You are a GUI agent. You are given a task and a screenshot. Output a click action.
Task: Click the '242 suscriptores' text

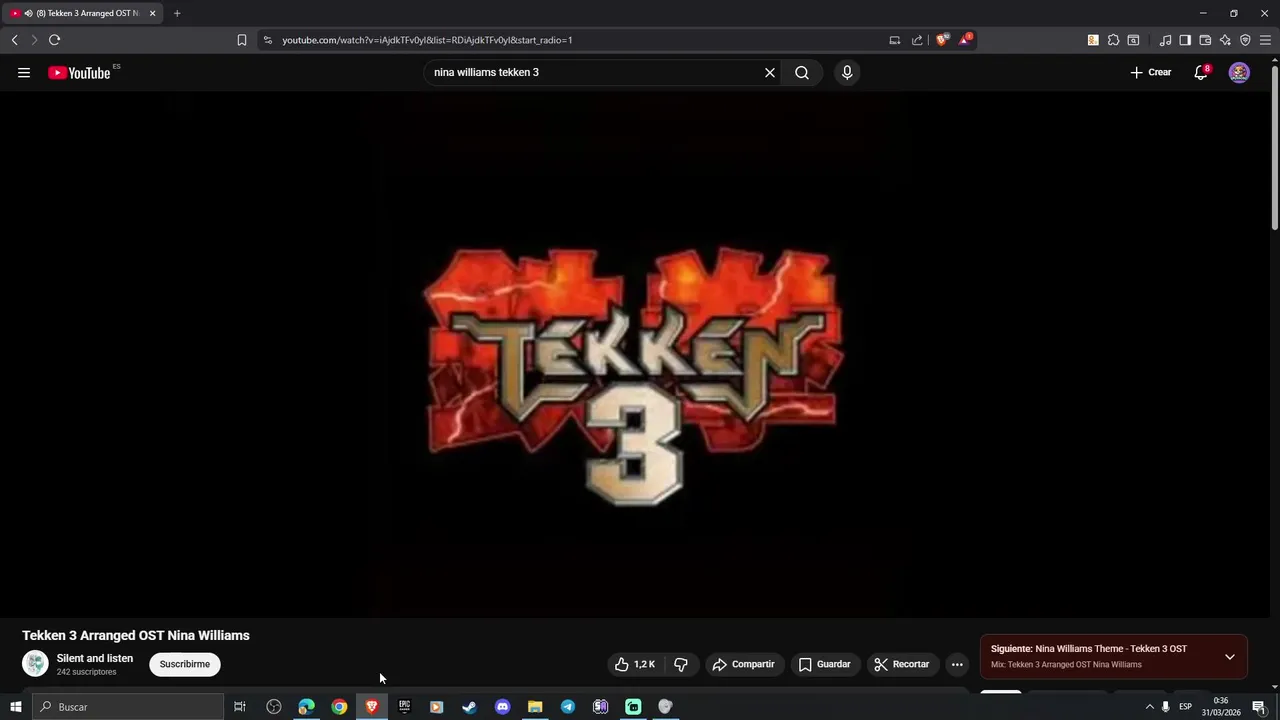click(87, 672)
